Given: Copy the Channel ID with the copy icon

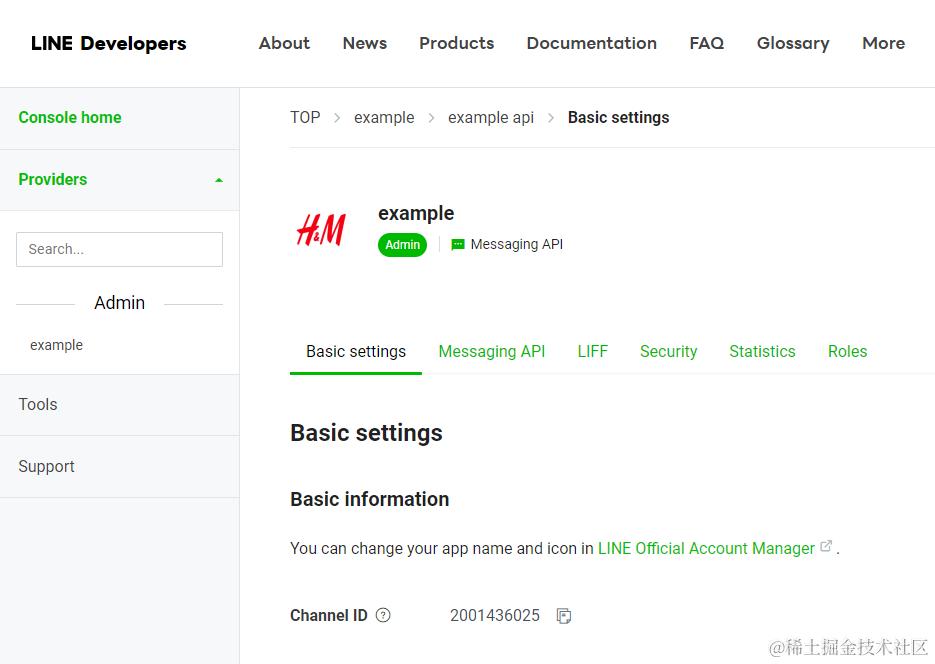Looking at the screenshot, I should click(564, 616).
